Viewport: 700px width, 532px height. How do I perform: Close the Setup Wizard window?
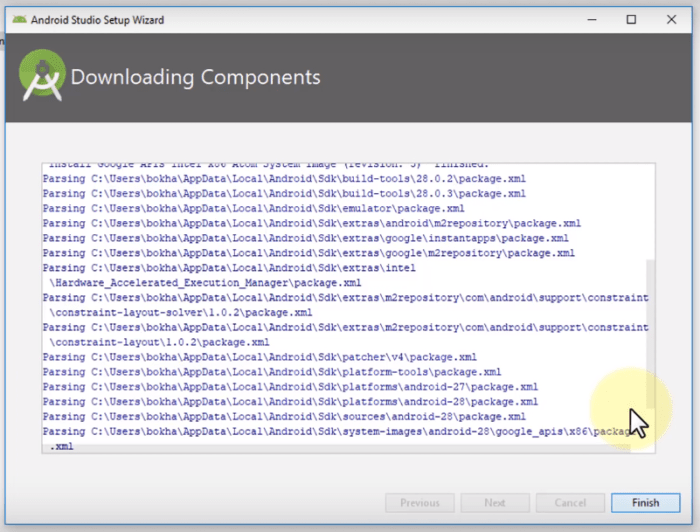[671, 20]
